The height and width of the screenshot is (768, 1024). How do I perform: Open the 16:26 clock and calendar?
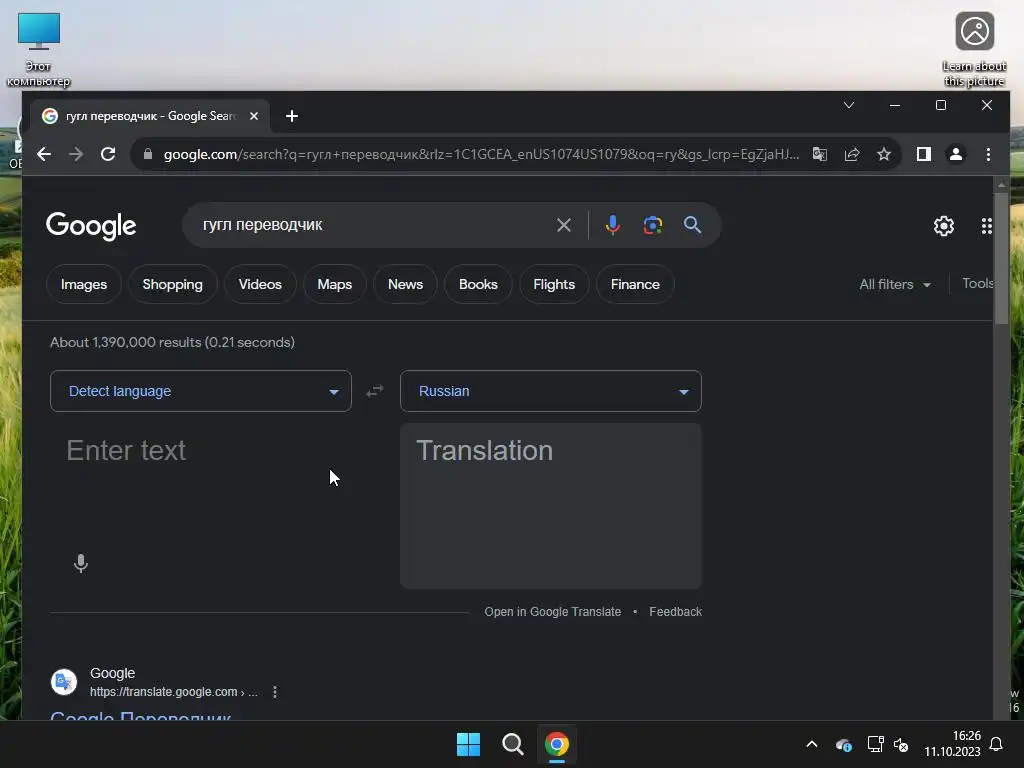pyautogui.click(x=953, y=744)
